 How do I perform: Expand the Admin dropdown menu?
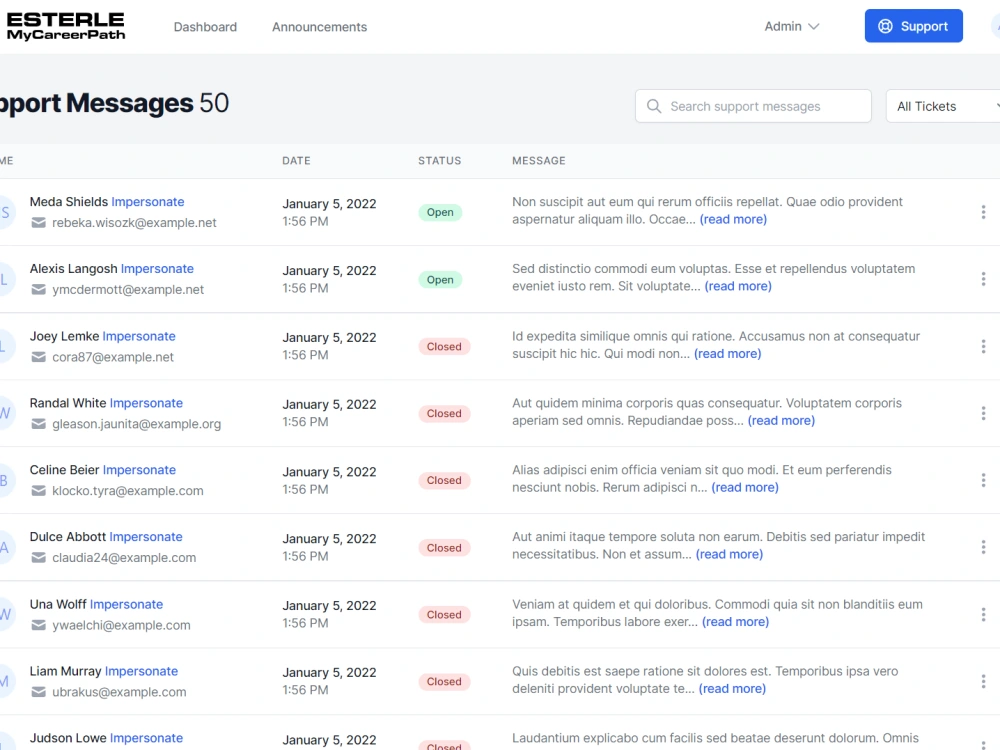click(791, 26)
